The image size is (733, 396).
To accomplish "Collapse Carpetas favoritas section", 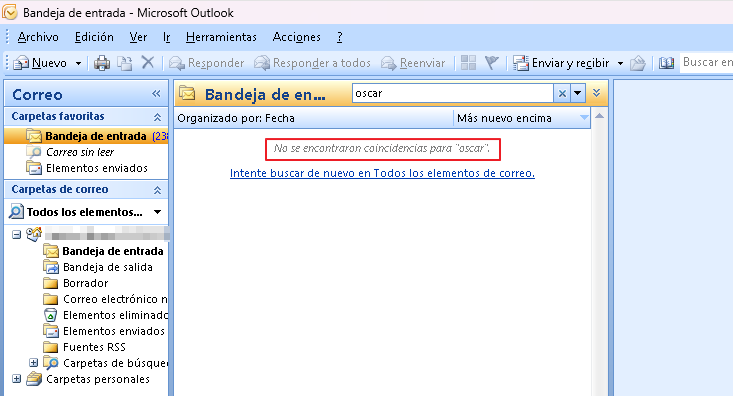I will 158,117.
